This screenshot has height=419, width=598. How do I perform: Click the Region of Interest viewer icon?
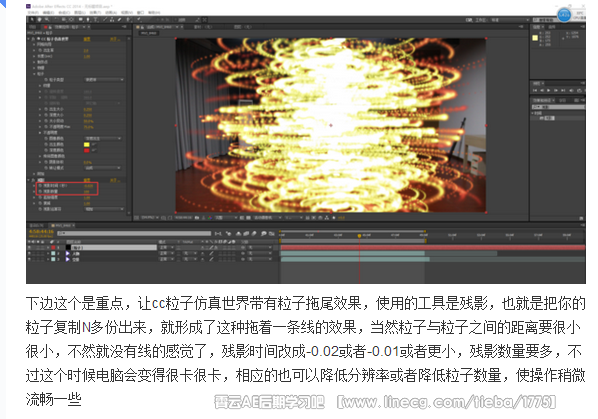pos(243,218)
